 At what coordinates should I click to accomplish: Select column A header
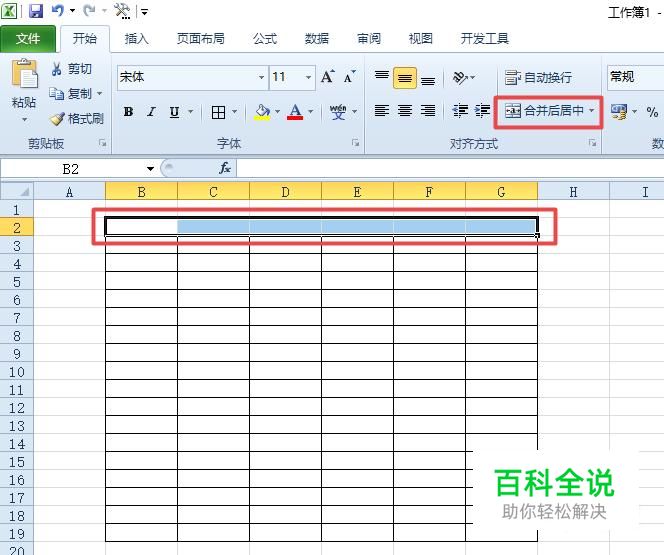[69, 192]
